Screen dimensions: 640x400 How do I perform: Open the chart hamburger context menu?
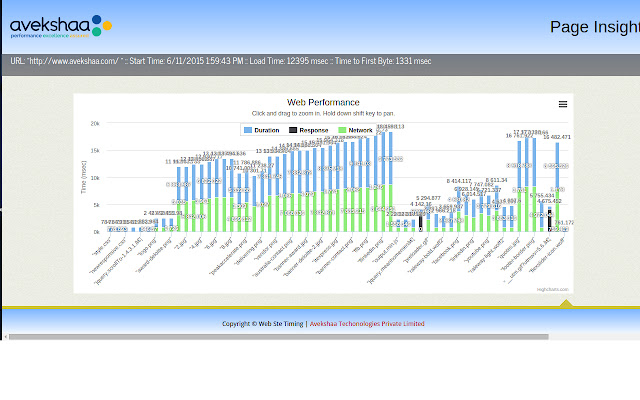(562, 104)
